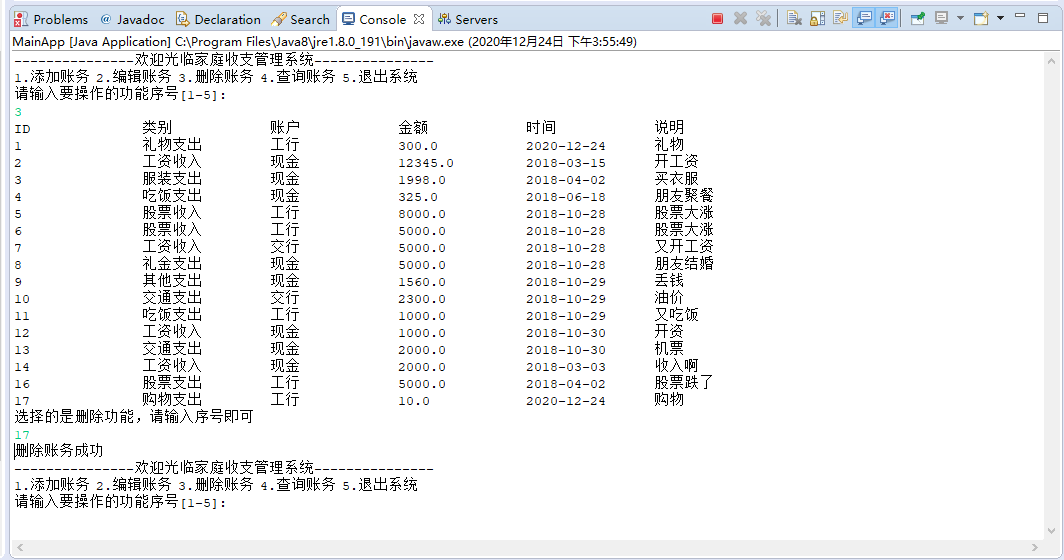Click the MainApp [Java Application] launch description line

click(324, 41)
